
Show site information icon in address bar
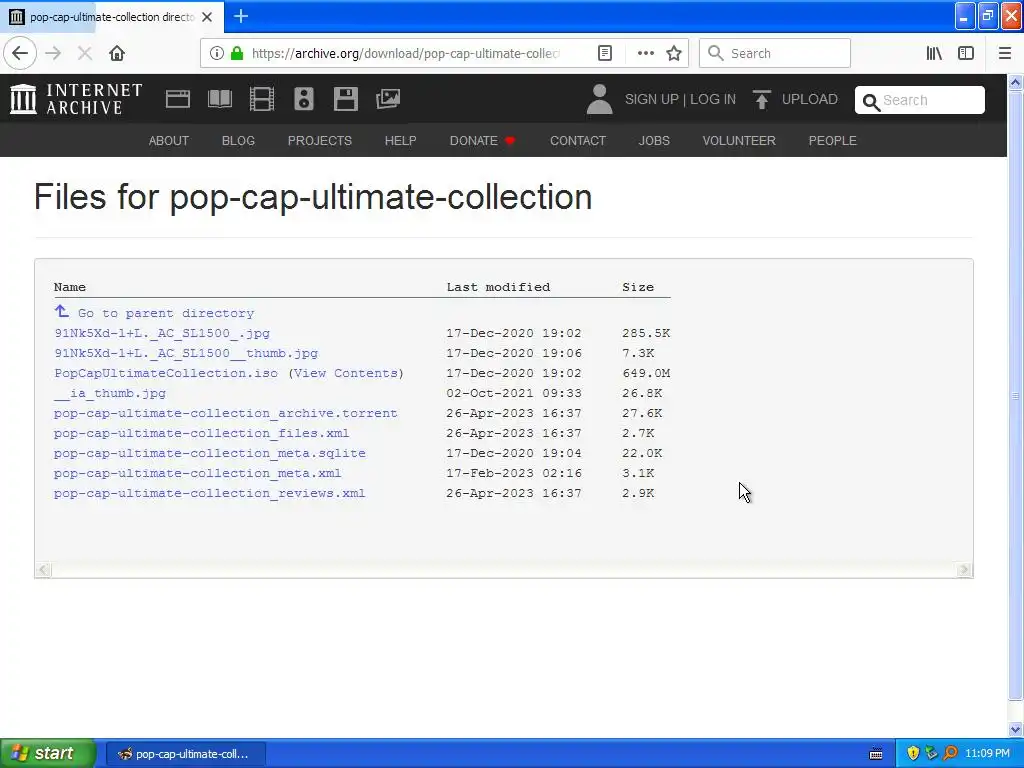click(217, 54)
